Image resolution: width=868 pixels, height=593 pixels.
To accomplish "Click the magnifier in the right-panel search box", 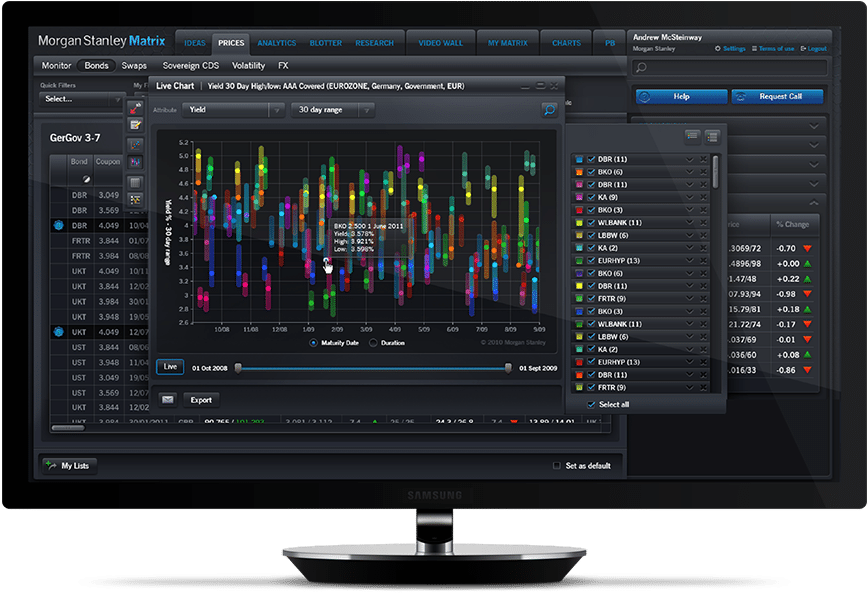I will pos(642,68).
